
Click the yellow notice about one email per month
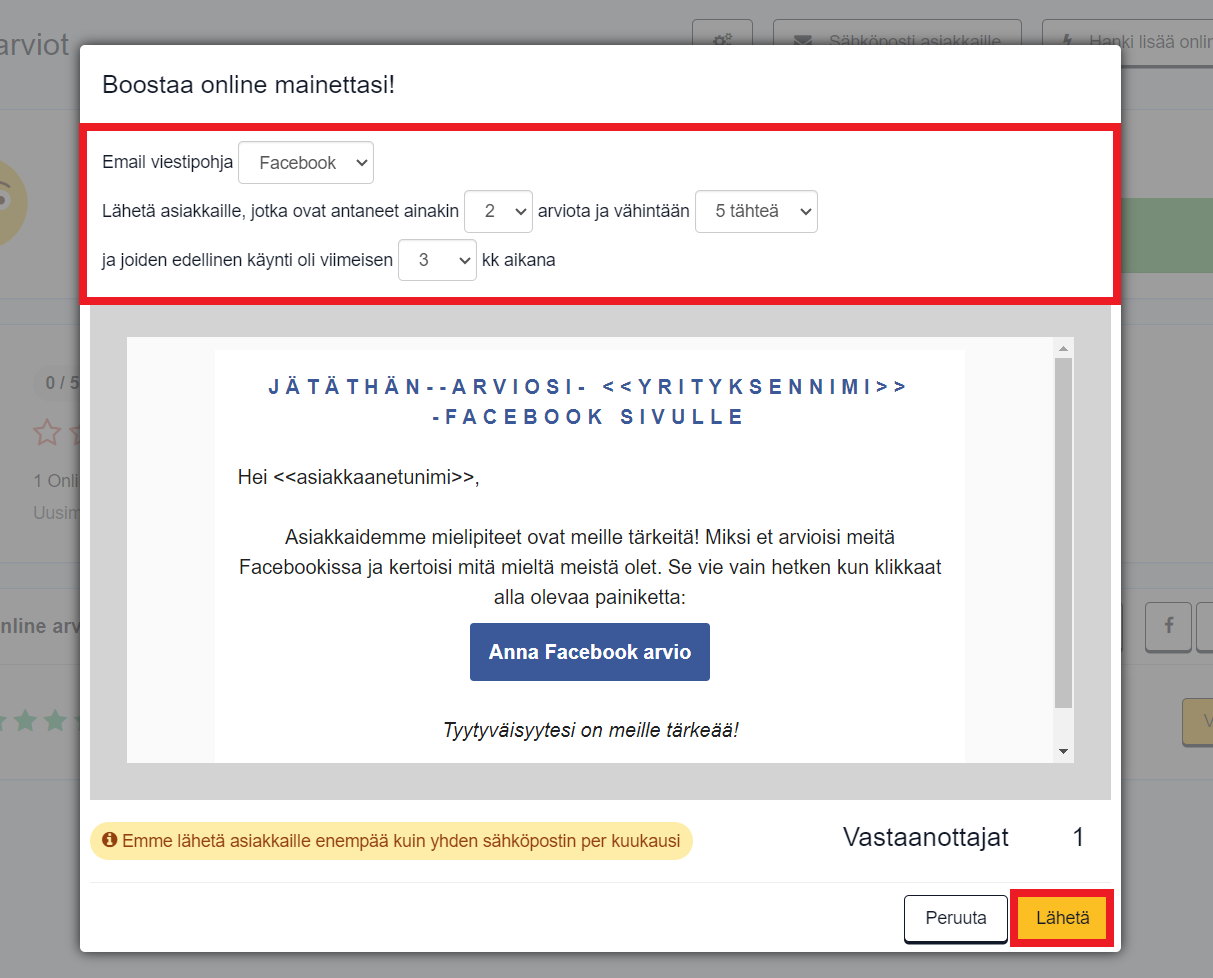coord(391,841)
